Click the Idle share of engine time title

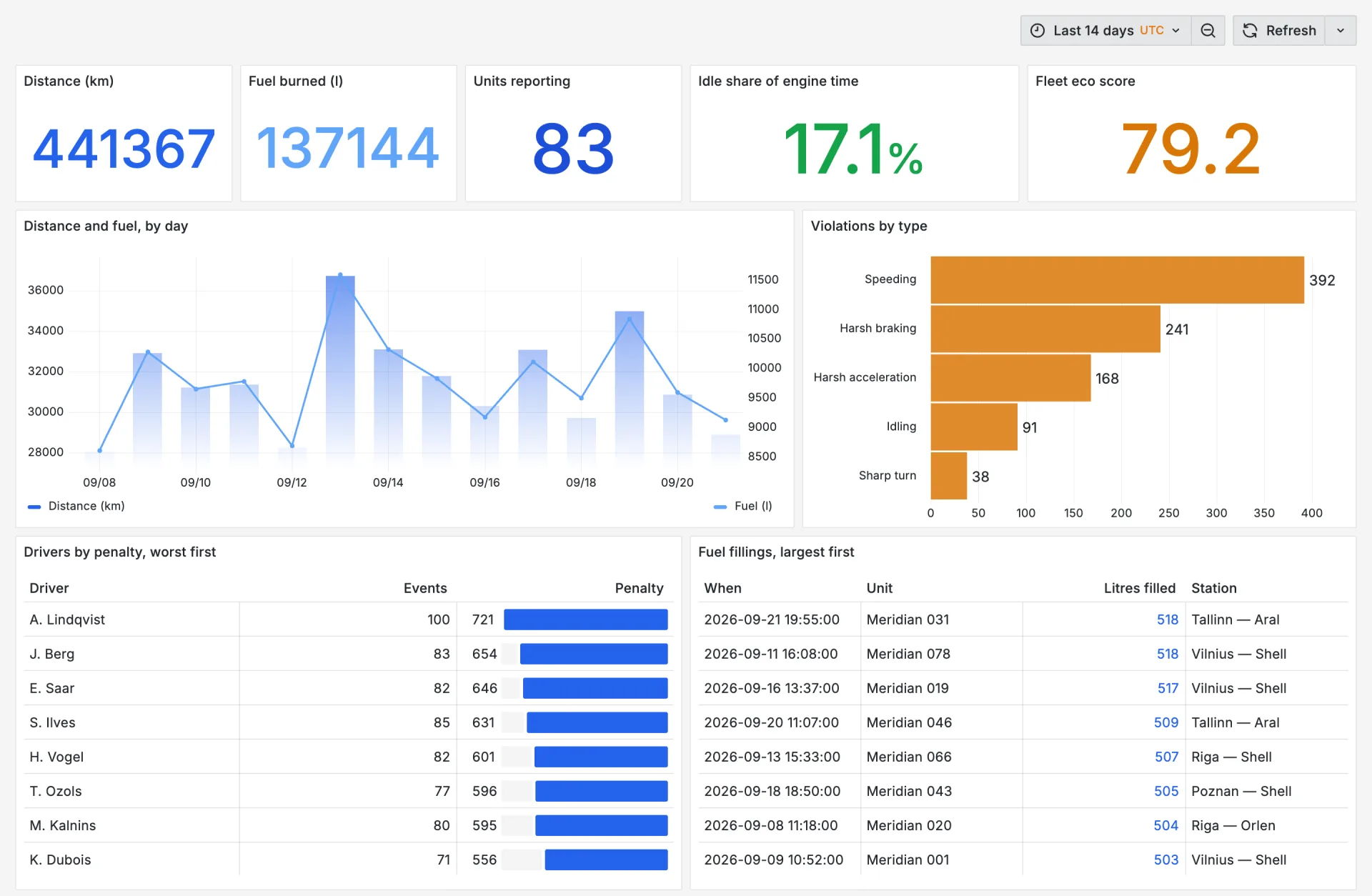778,81
